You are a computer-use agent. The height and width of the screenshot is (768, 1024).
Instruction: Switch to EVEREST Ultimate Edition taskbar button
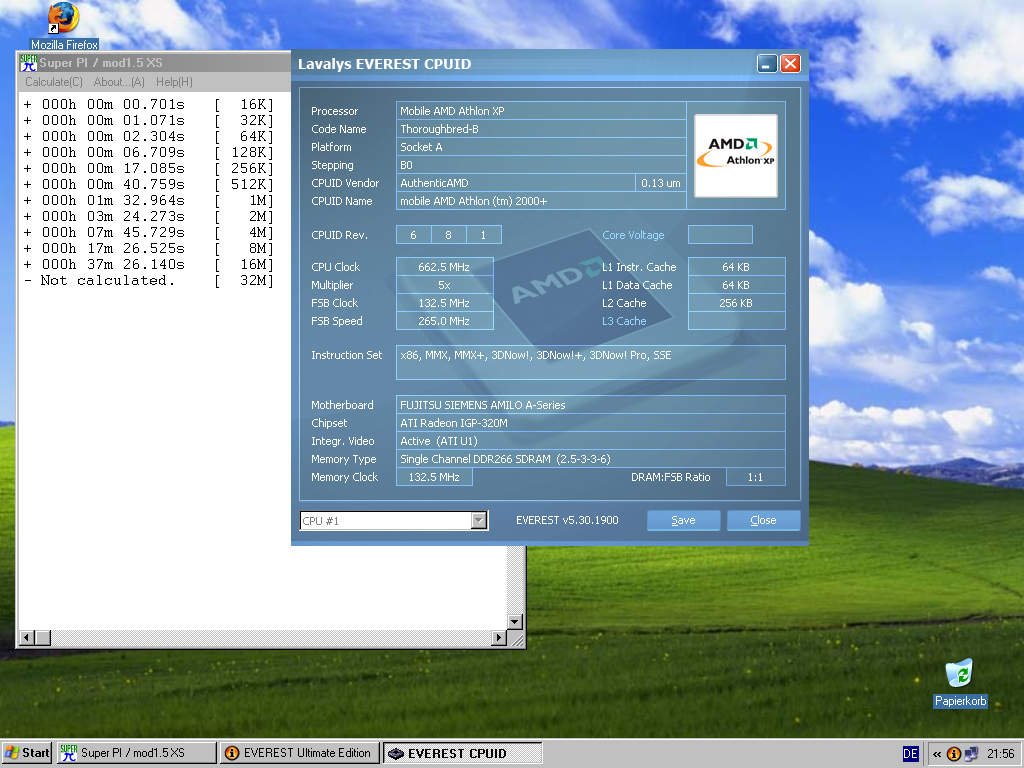click(x=299, y=753)
